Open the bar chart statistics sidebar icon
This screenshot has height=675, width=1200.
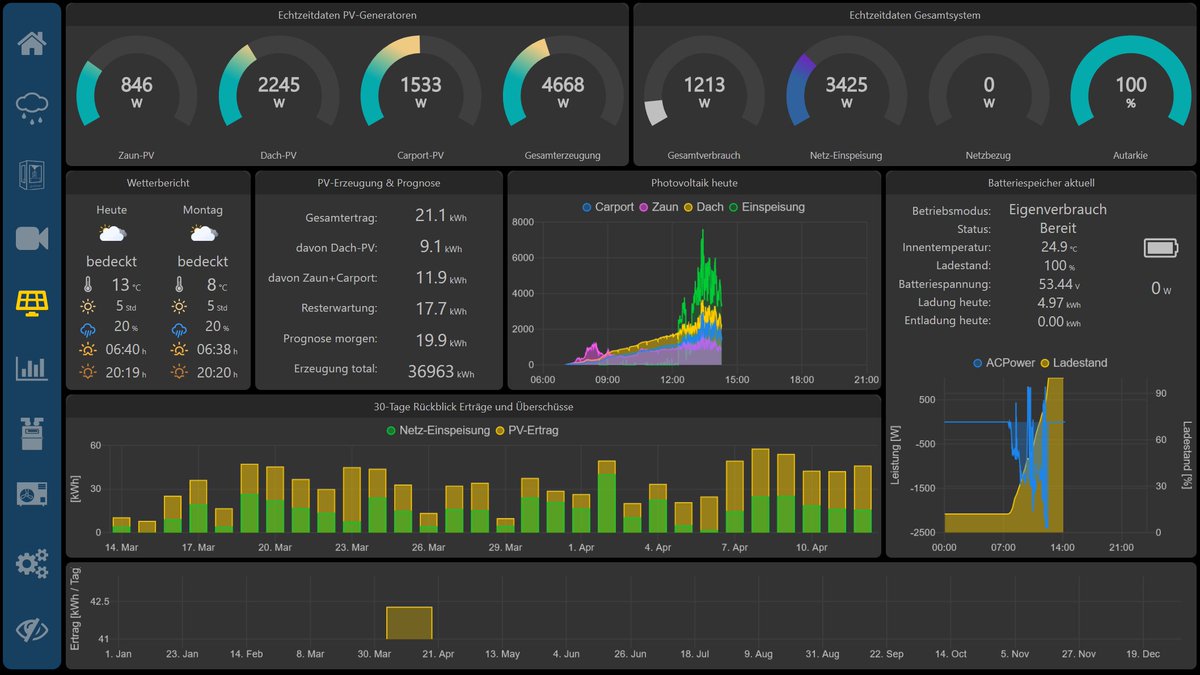point(32,368)
